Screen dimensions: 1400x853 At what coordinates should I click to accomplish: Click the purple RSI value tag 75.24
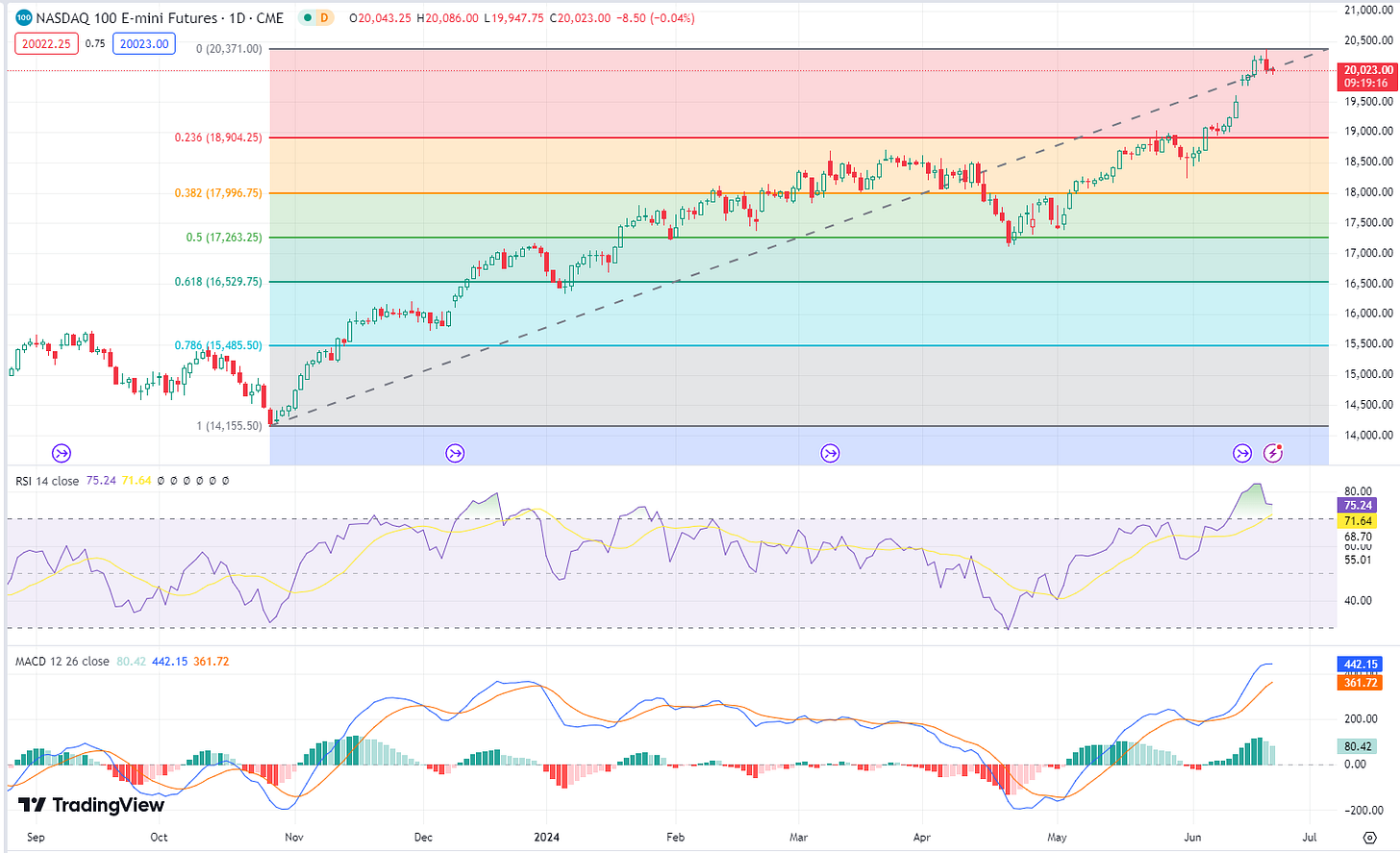(1358, 505)
